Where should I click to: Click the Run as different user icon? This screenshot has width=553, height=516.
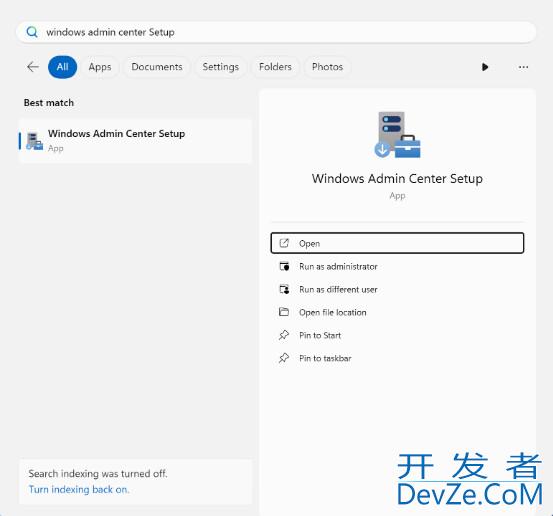tap(284, 289)
